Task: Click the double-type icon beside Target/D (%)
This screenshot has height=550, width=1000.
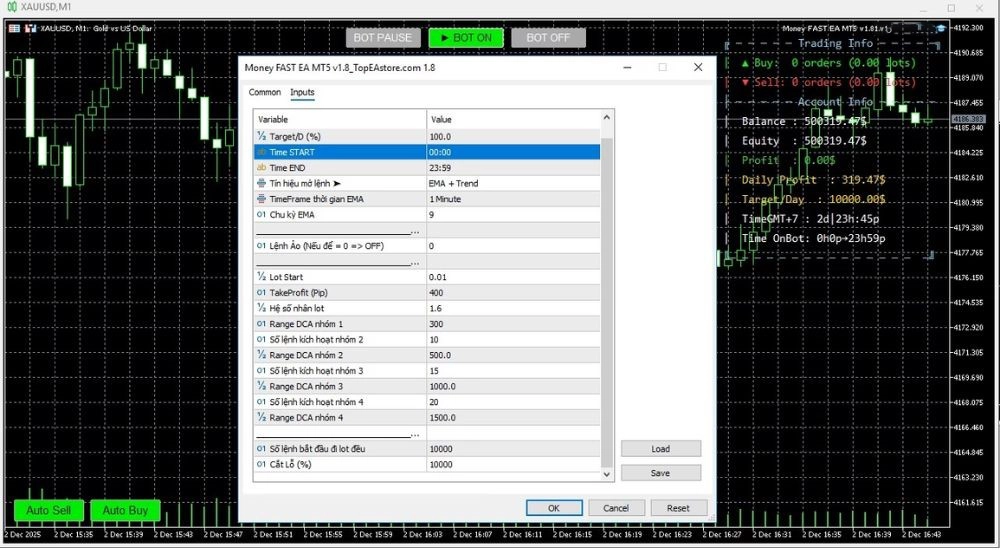Action: 262,136
